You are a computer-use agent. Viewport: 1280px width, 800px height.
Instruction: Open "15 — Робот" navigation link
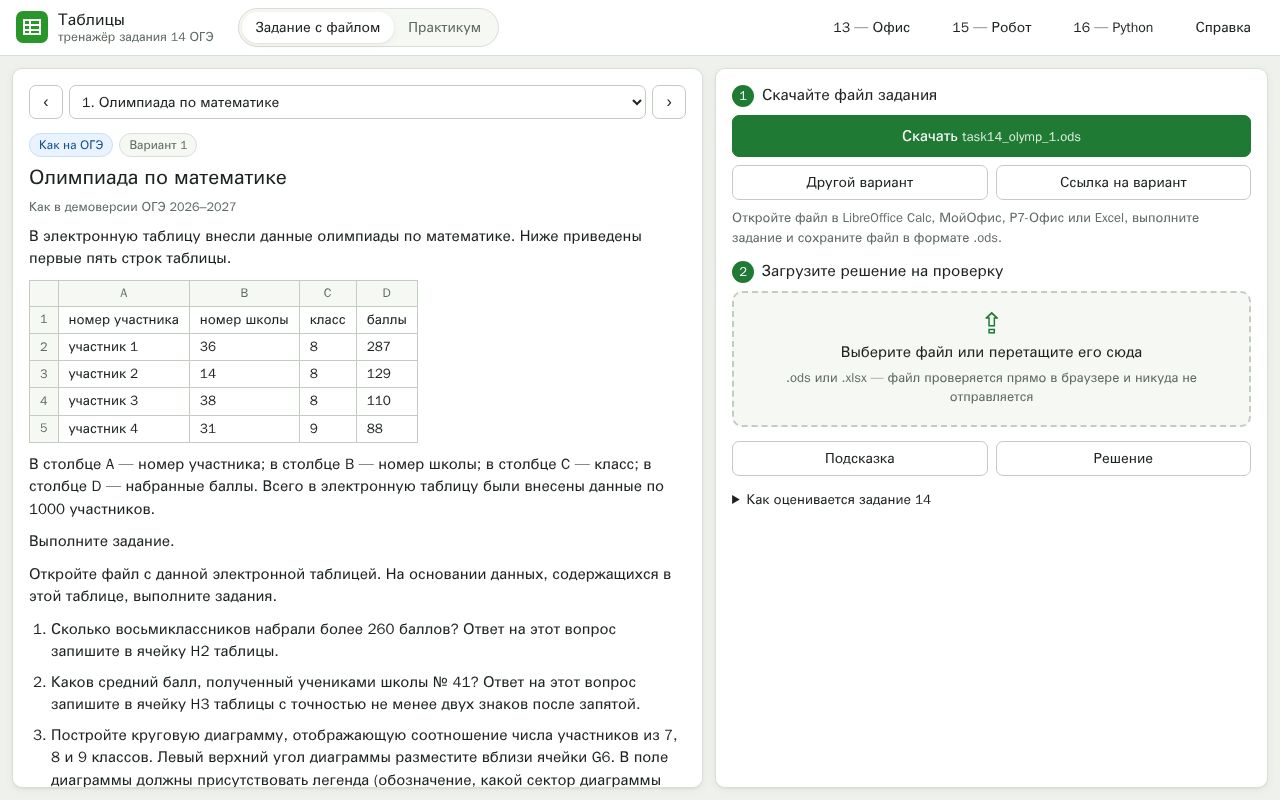(x=991, y=27)
